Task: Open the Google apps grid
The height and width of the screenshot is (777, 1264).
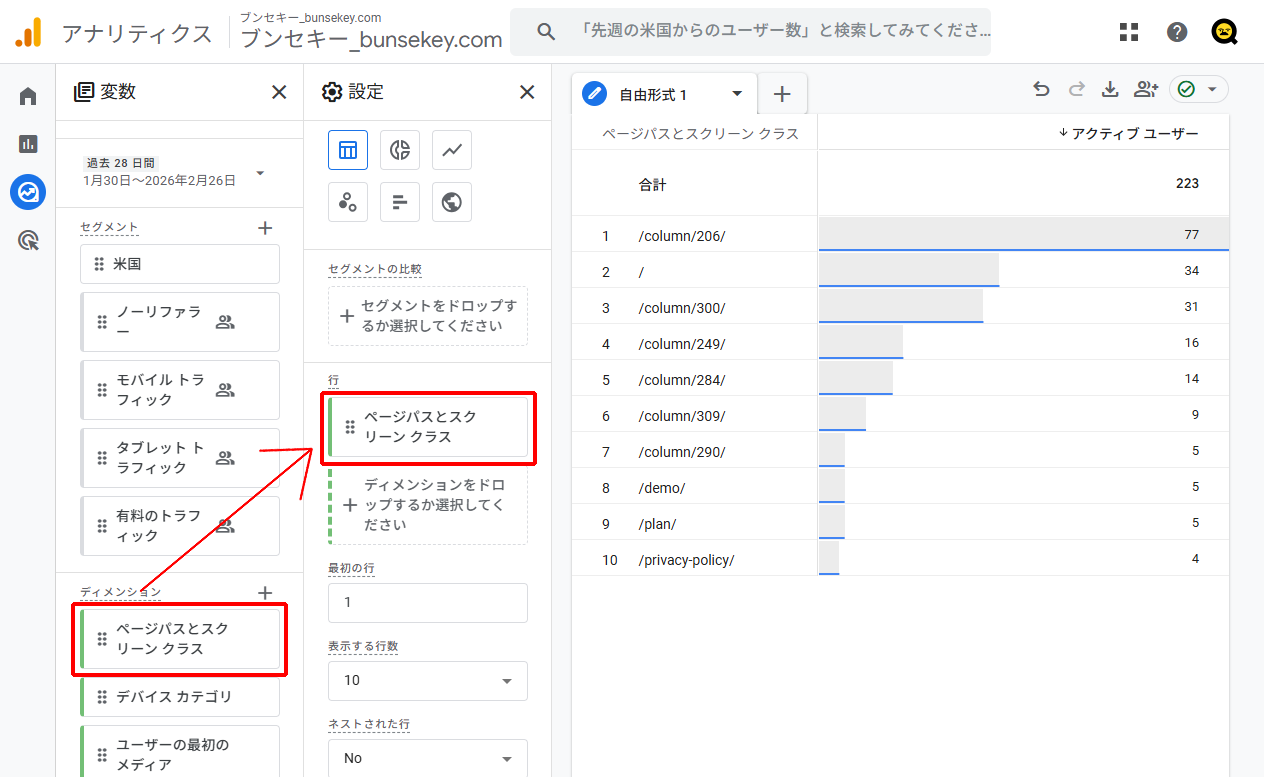Action: pos(1129,31)
